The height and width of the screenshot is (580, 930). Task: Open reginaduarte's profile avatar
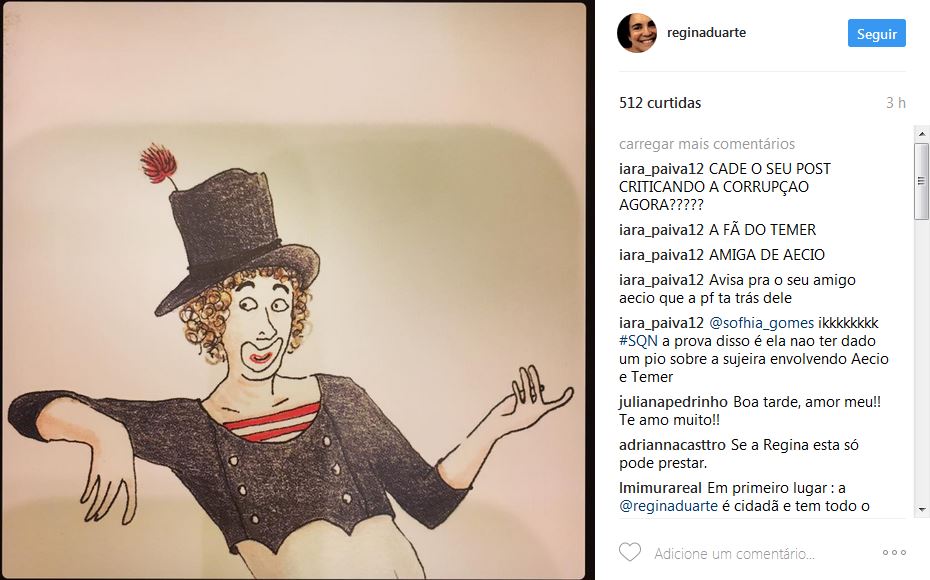coord(637,33)
